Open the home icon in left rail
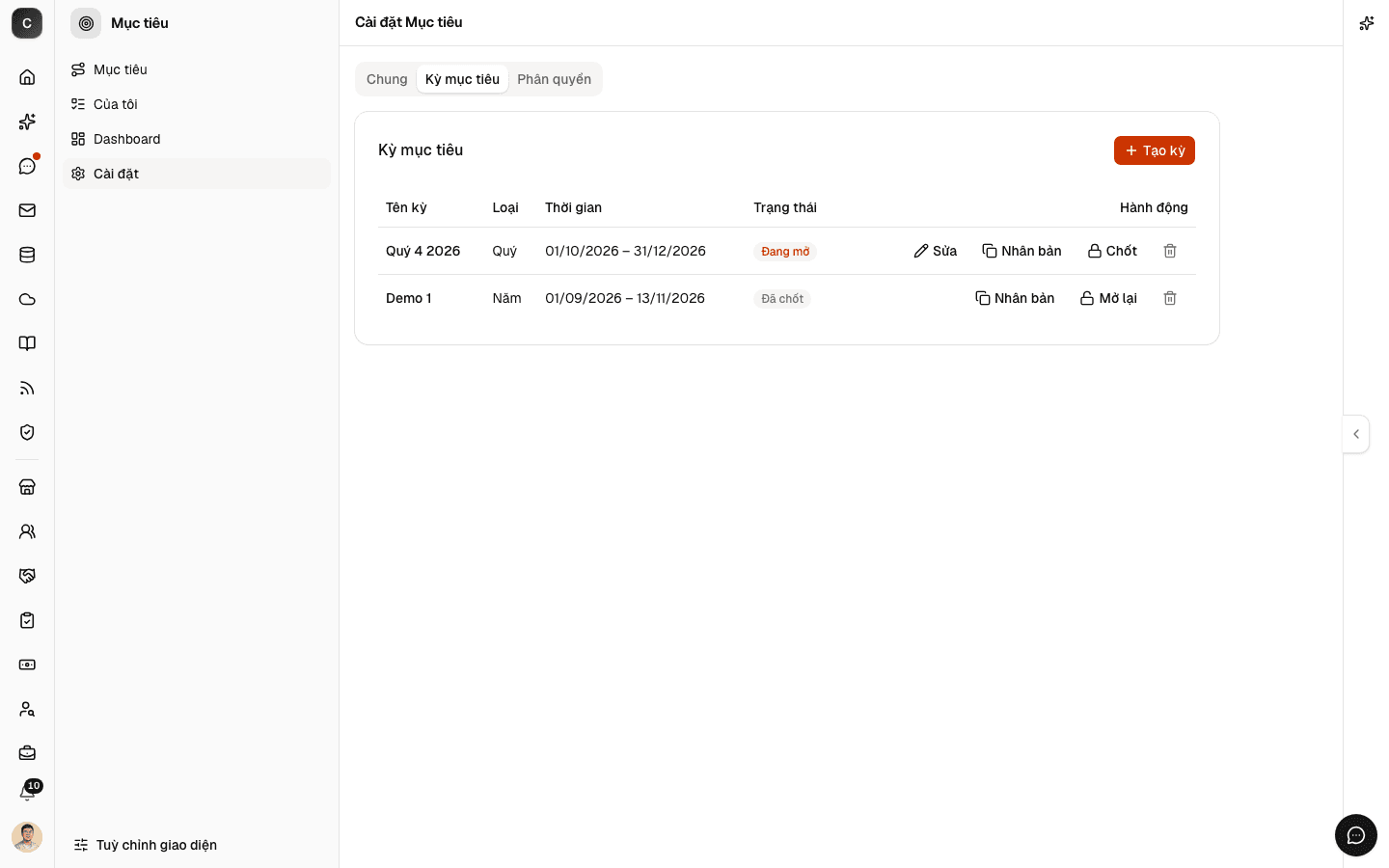 27,77
